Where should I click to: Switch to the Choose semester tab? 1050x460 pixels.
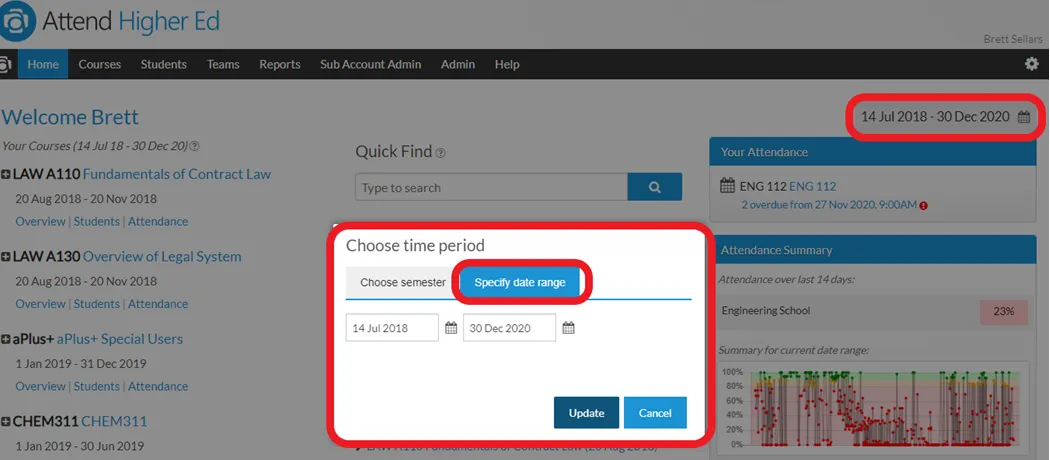(402, 283)
